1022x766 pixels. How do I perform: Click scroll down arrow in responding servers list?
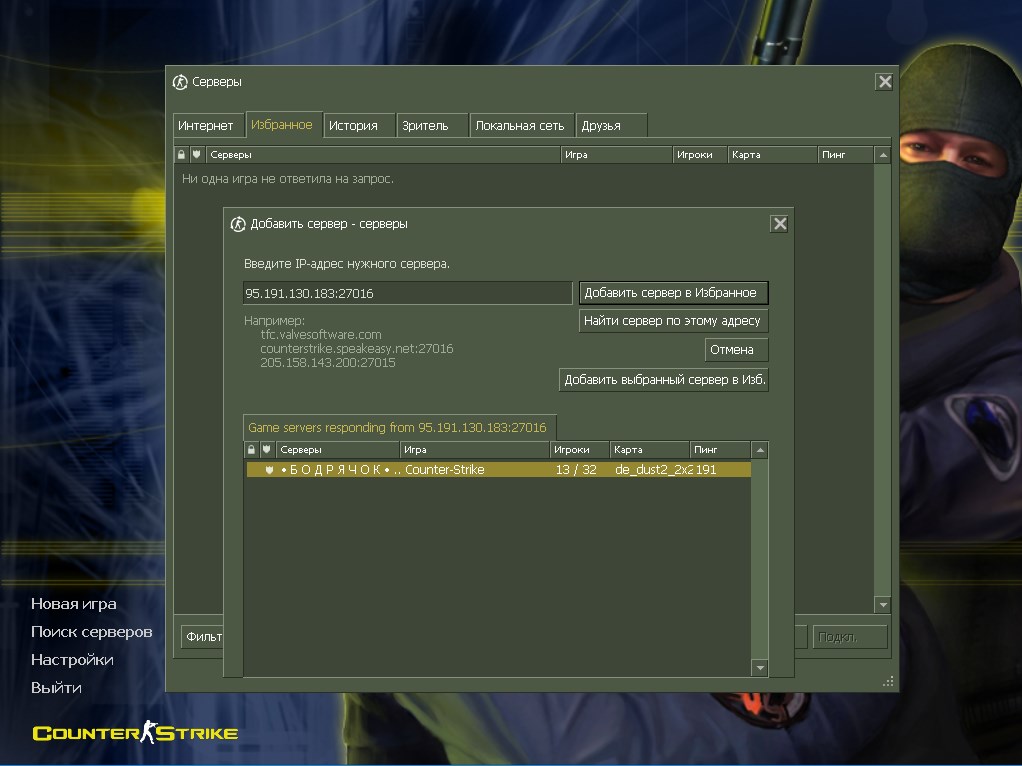760,668
